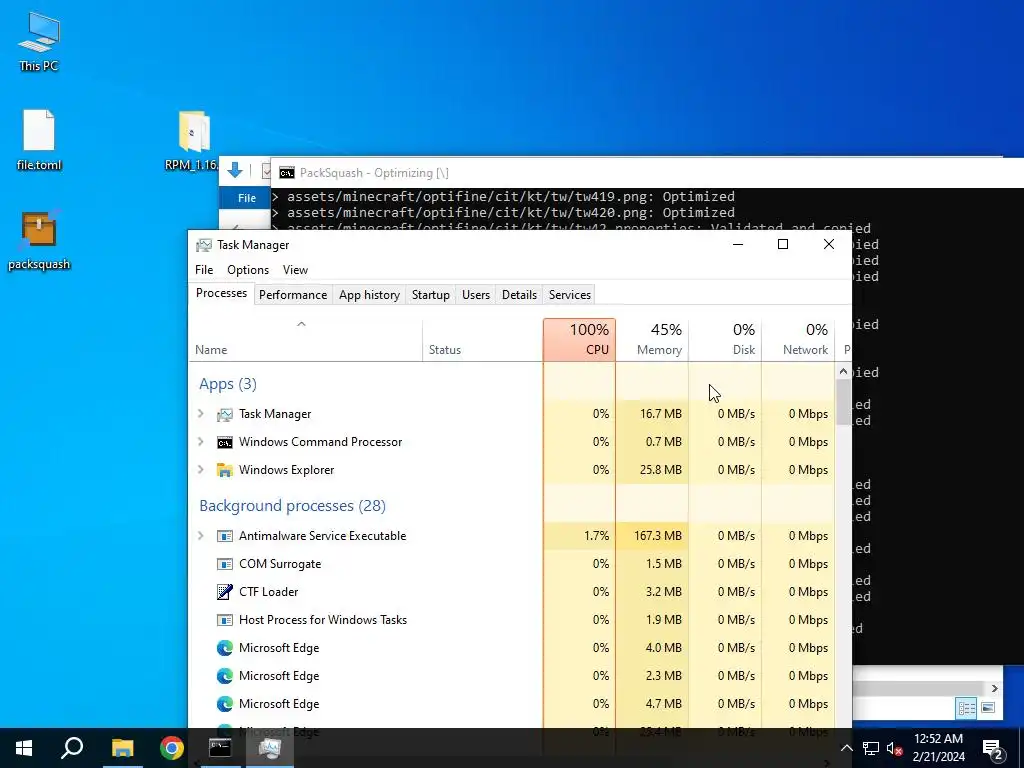Screen dimensions: 1024x768
Task: Click the COM Surrogate process icon
Action: [225, 564]
